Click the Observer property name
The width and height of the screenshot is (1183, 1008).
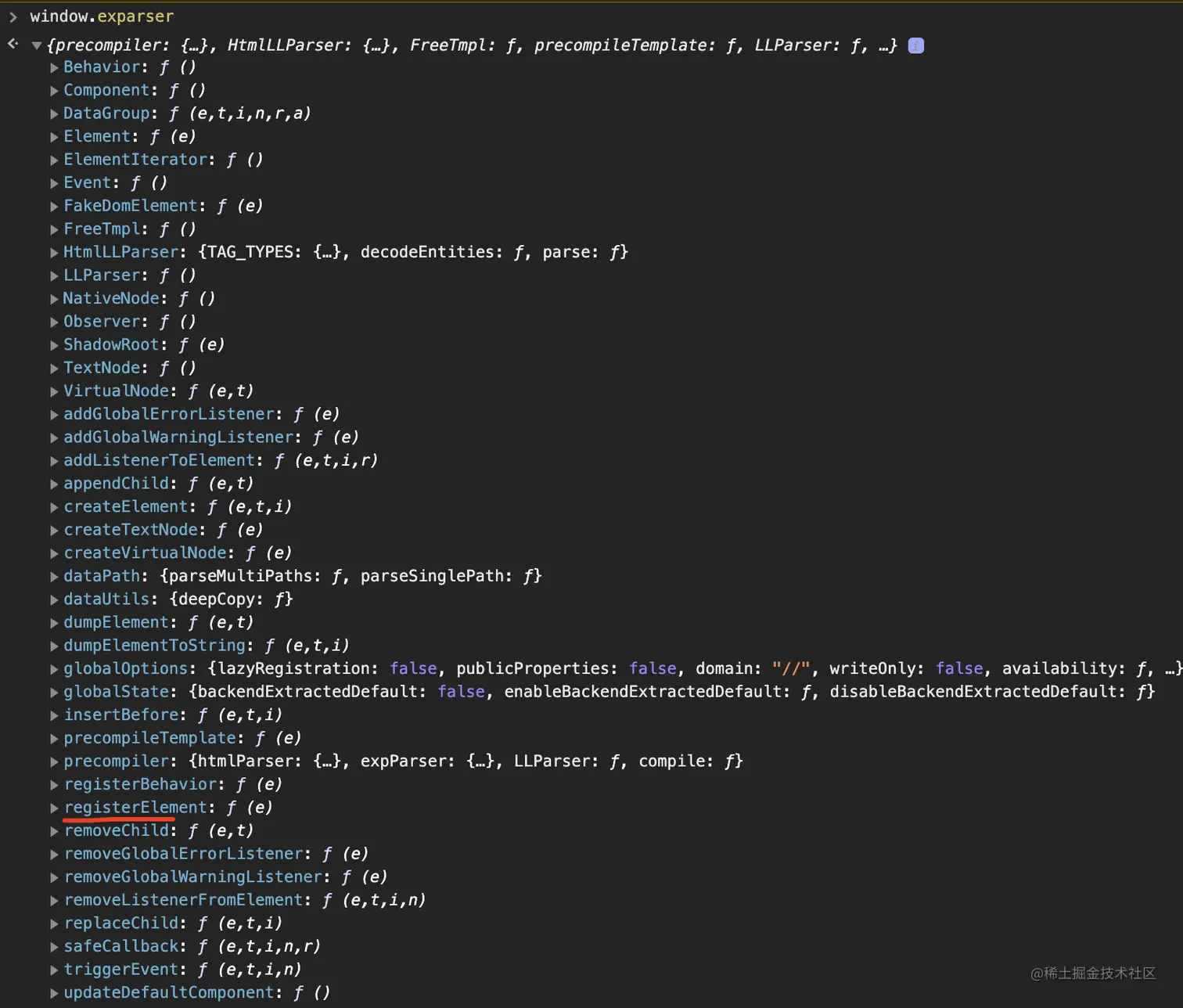[101, 322]
